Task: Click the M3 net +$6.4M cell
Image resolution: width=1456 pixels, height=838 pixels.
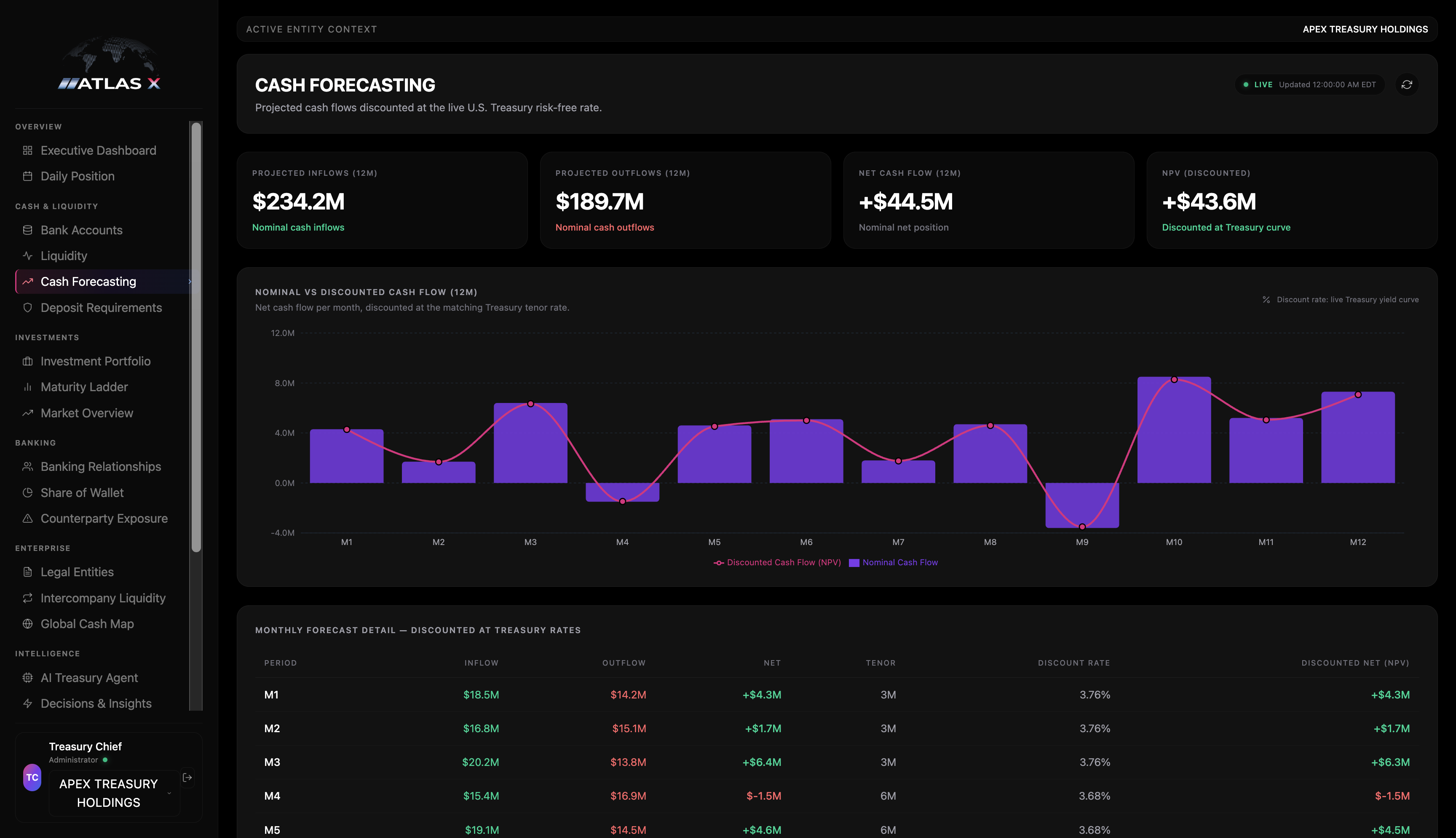Action: coord(762,762)
